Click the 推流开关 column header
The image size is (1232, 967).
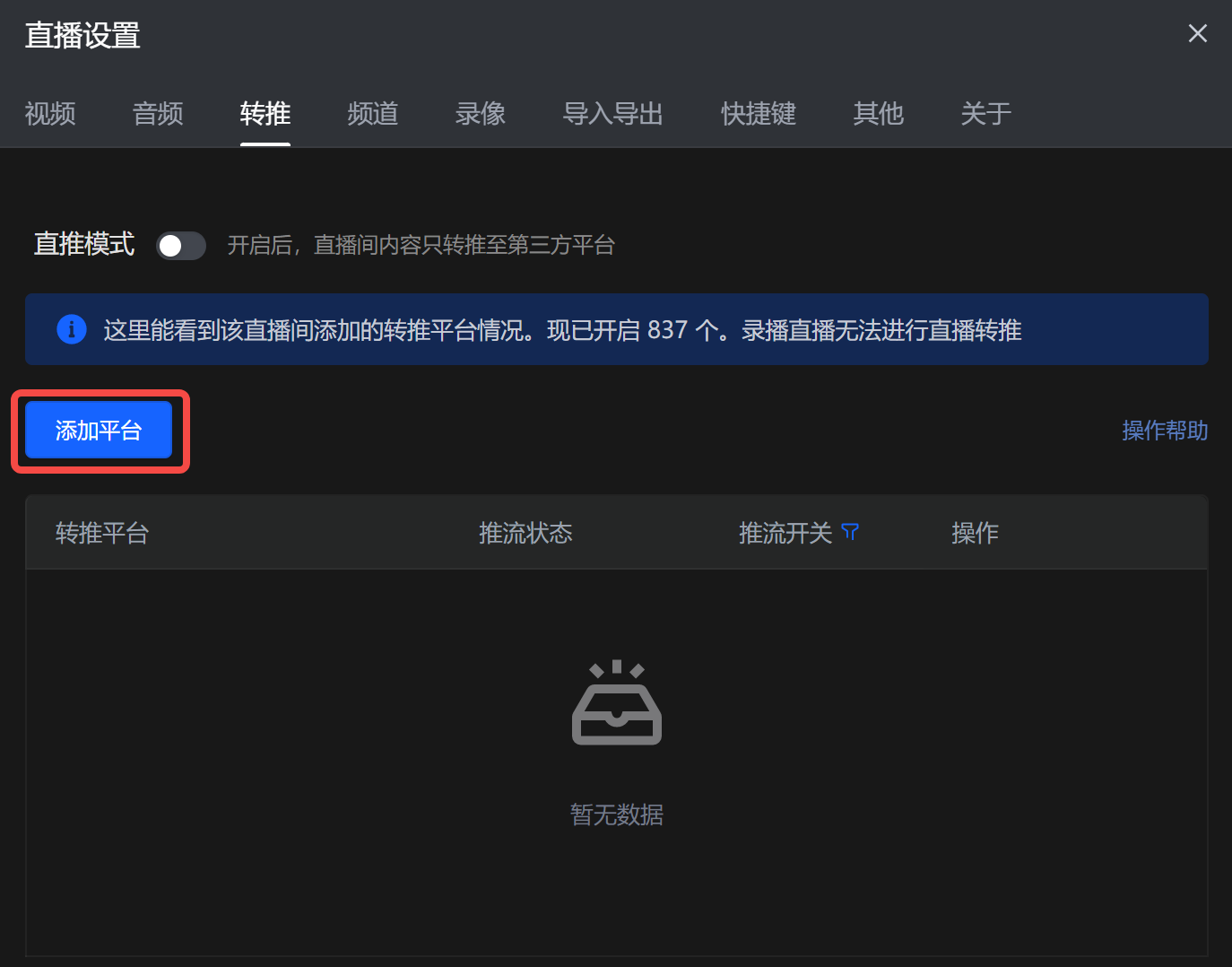point(785,533)
